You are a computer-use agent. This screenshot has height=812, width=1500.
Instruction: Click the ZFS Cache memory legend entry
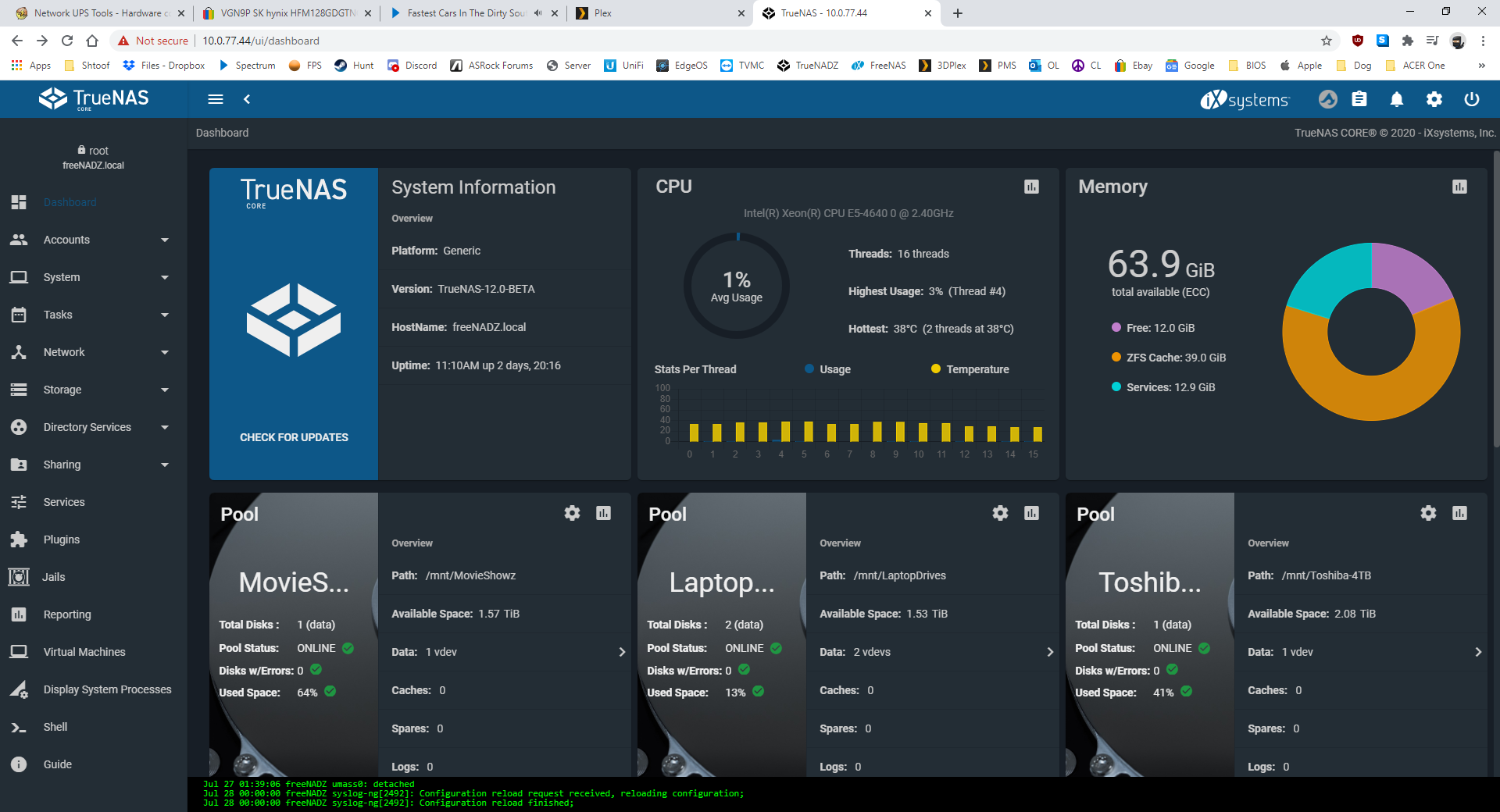tap(1169, 358)
